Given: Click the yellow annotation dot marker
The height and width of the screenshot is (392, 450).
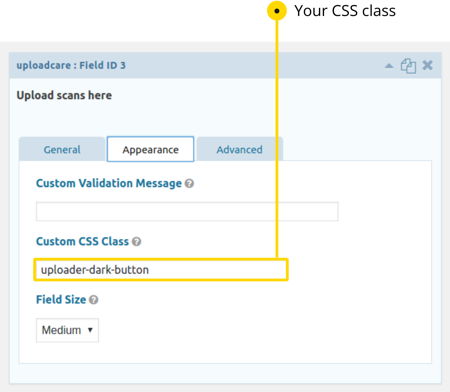Looking at the screenshot, I should pos(276,11).
